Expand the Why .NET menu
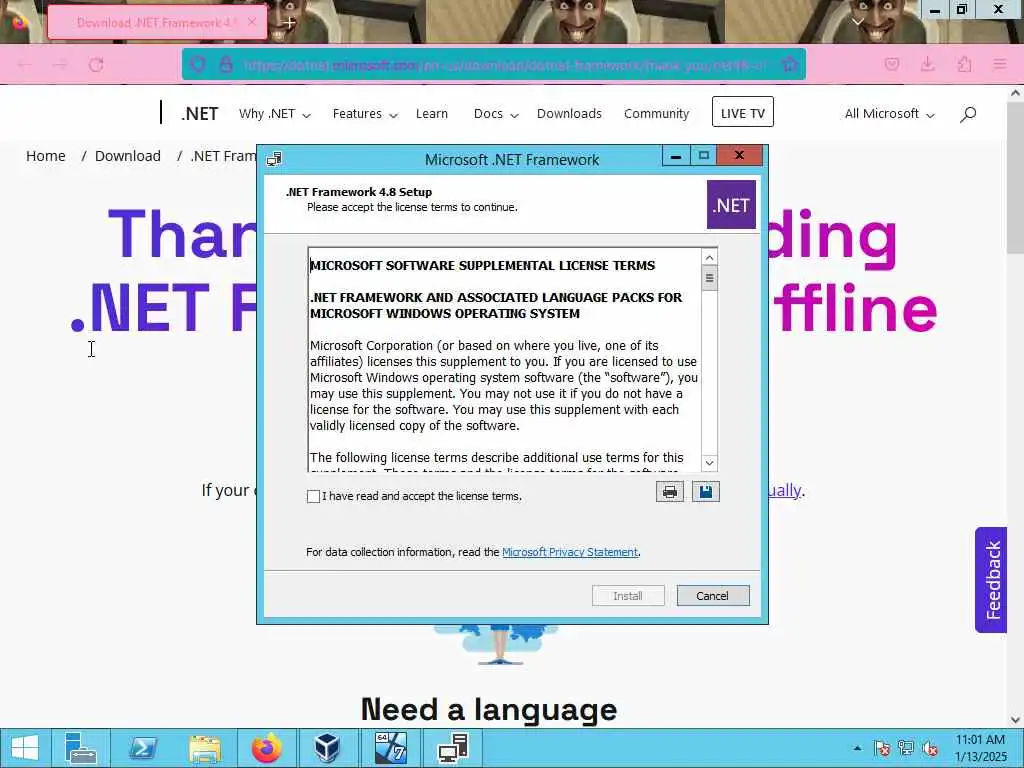Viewport: 1024px width, 768px height. point(274,114)
